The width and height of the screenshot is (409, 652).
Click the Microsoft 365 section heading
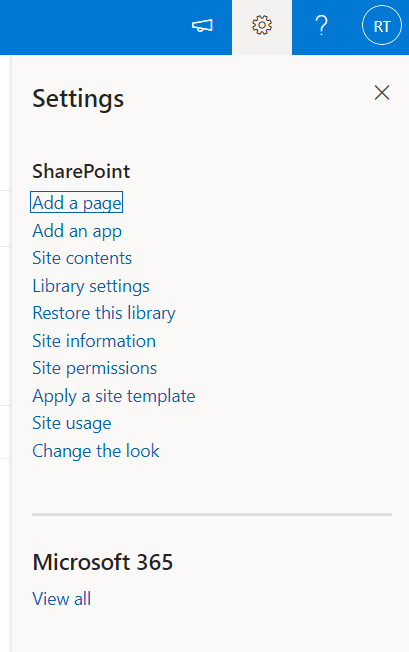(x=102, y=562)
